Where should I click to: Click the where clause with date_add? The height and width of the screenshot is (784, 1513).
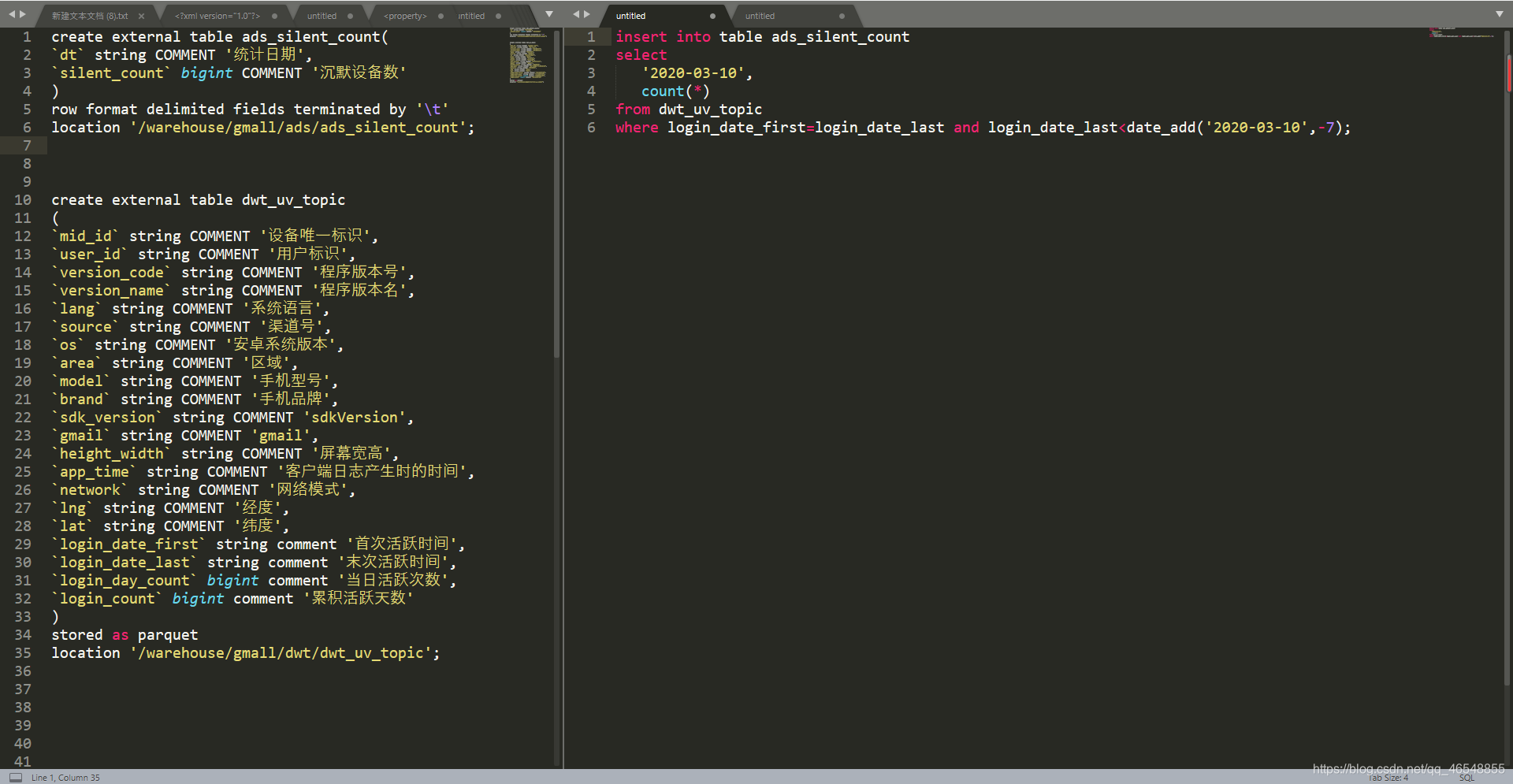pos(983,128)
